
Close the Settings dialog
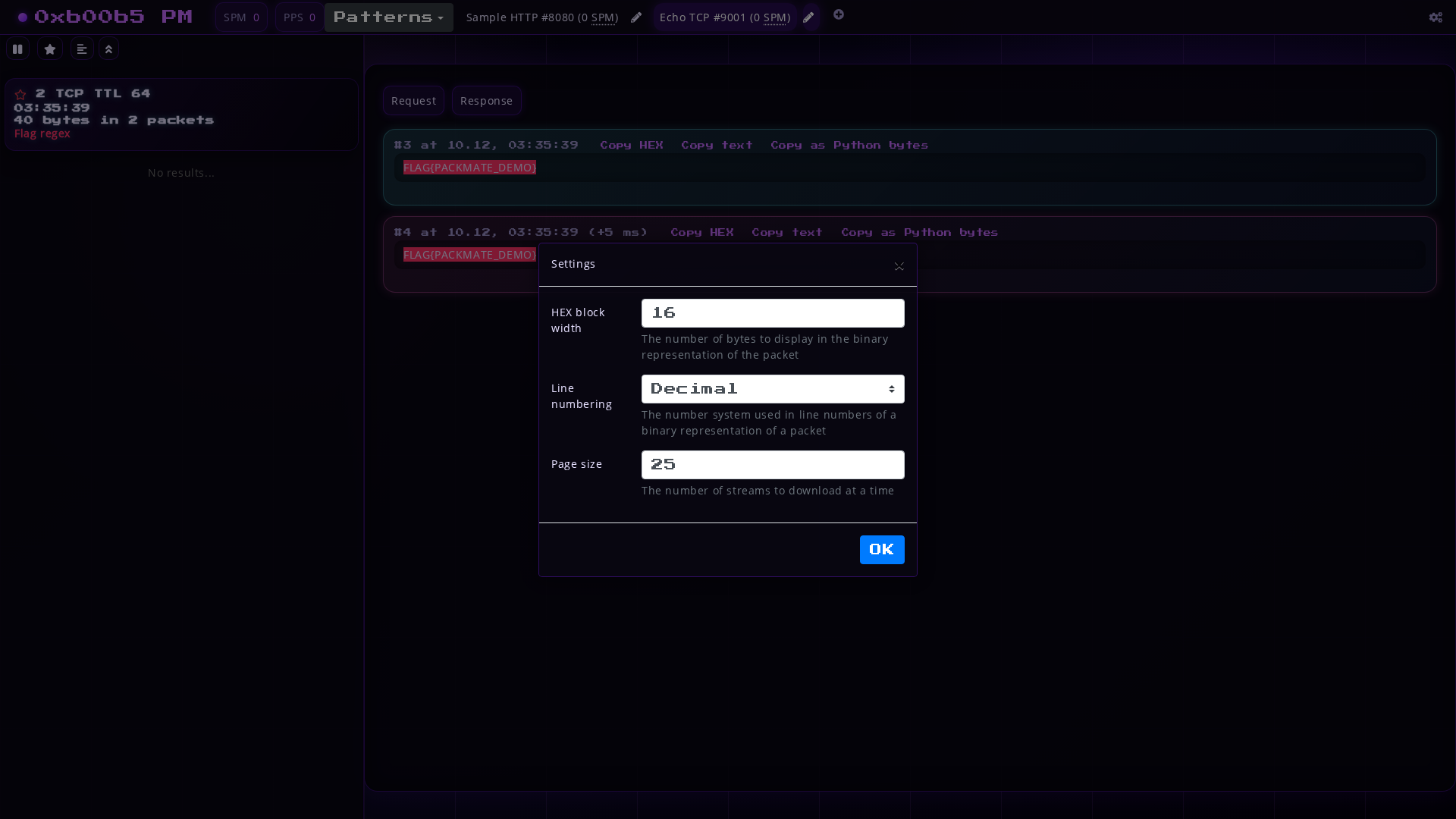(899, 267)
